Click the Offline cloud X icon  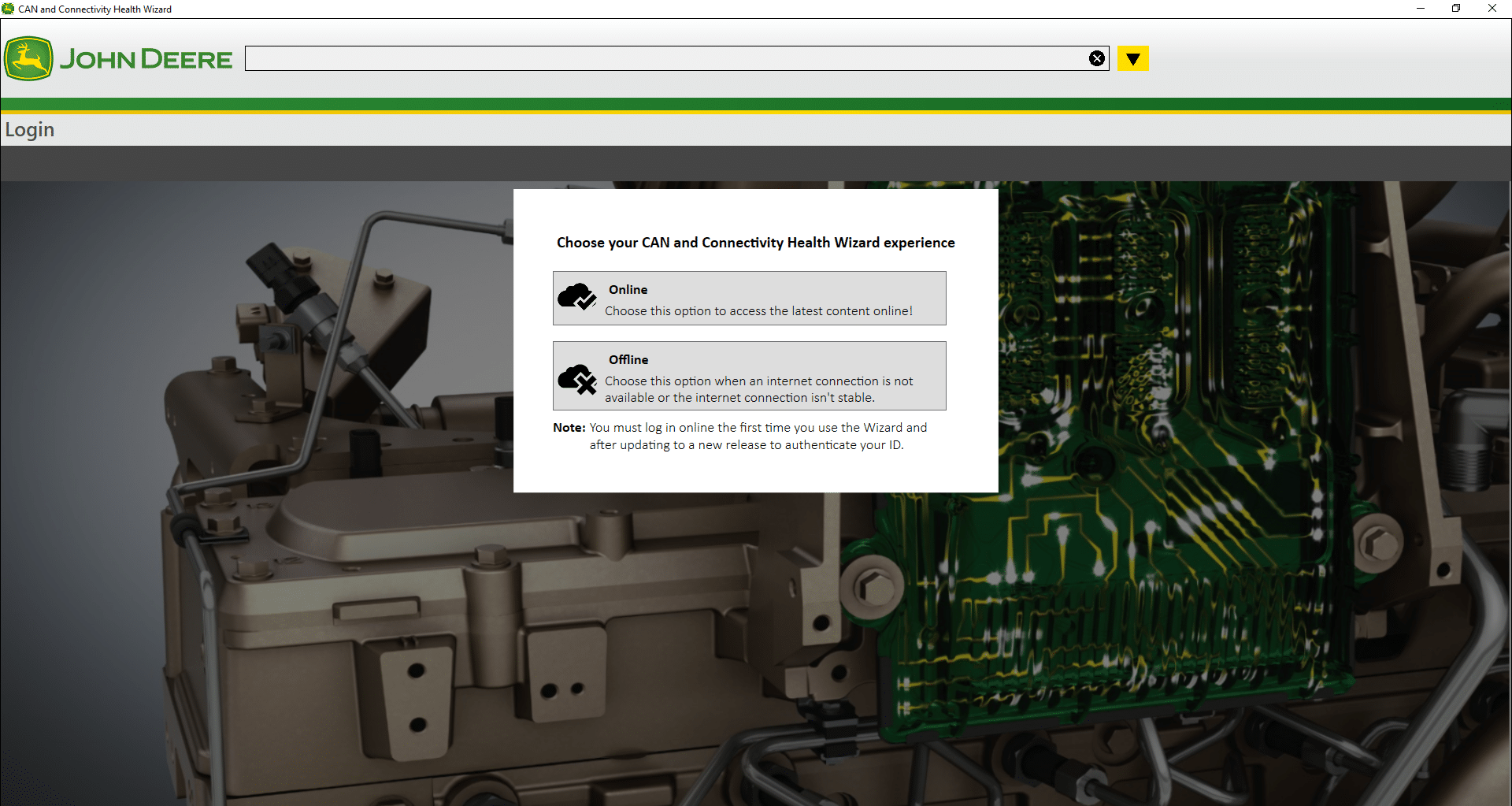click(x=576, y=379)
